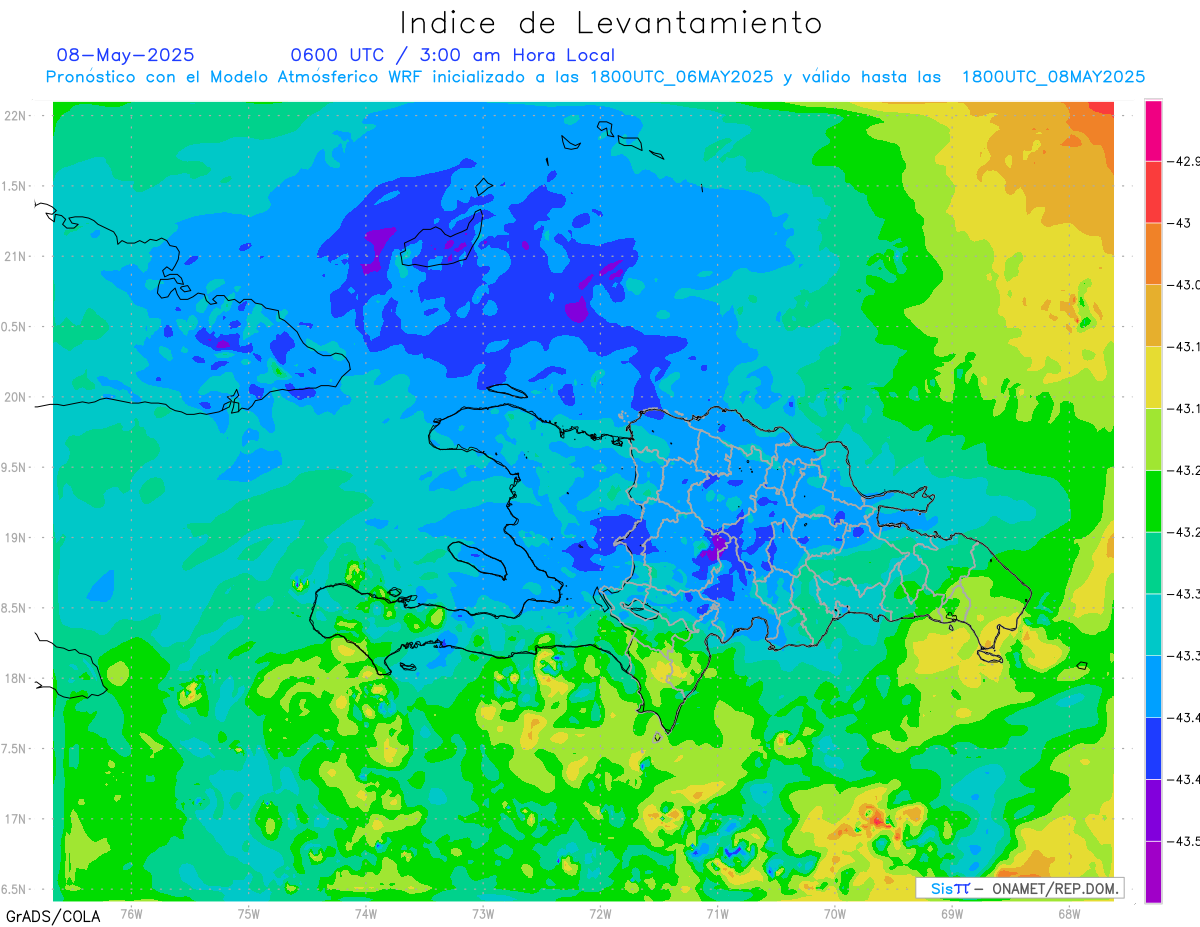Click the '21N' latitude label
The image size is (1200, 927).
(14, 256)
